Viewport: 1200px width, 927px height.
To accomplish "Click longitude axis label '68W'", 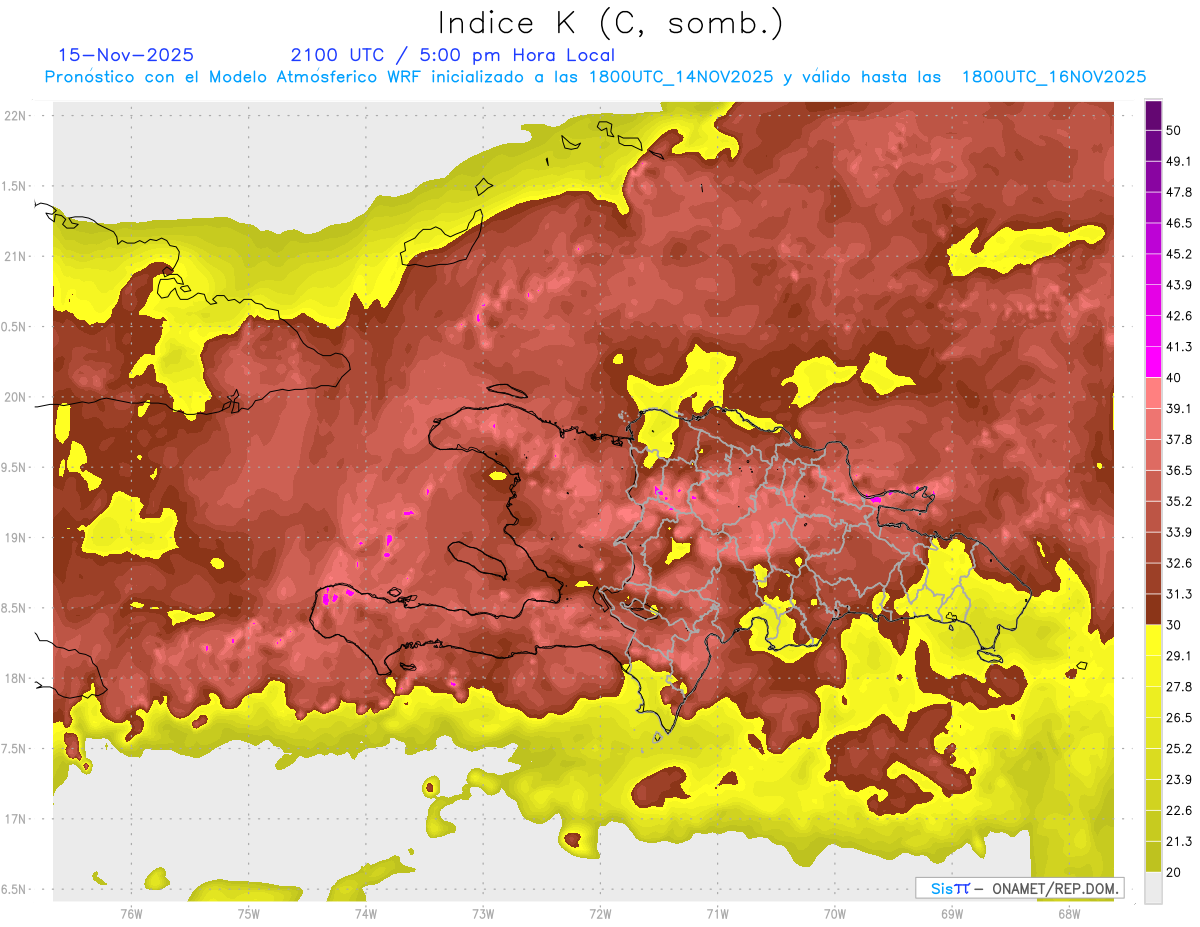I will (x=1068, y=913).
